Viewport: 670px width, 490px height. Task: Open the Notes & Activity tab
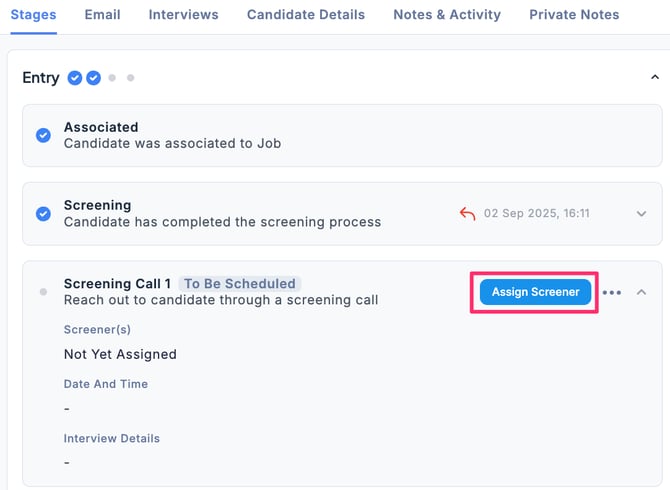point(447,15)
